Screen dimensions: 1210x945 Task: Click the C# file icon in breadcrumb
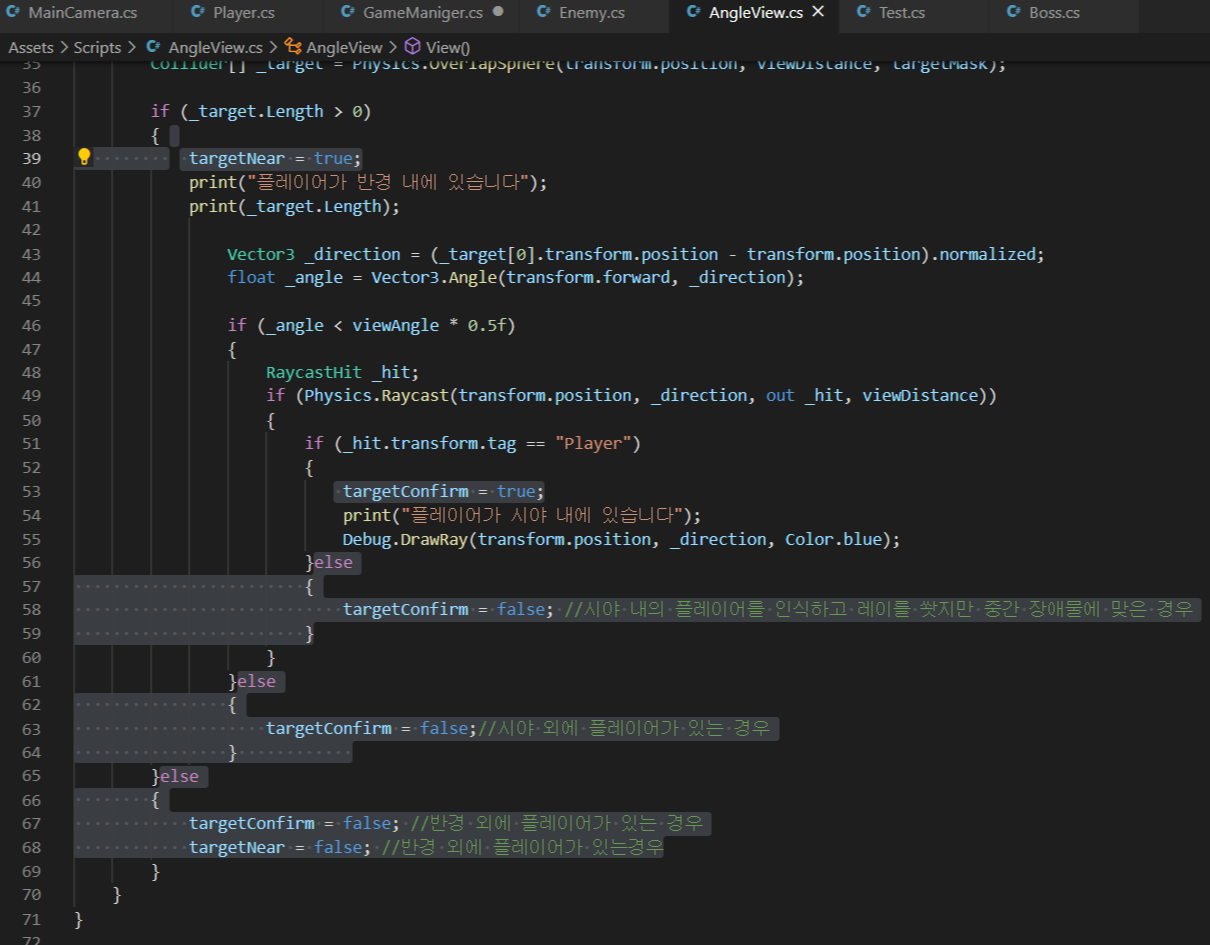pos(153,47)
